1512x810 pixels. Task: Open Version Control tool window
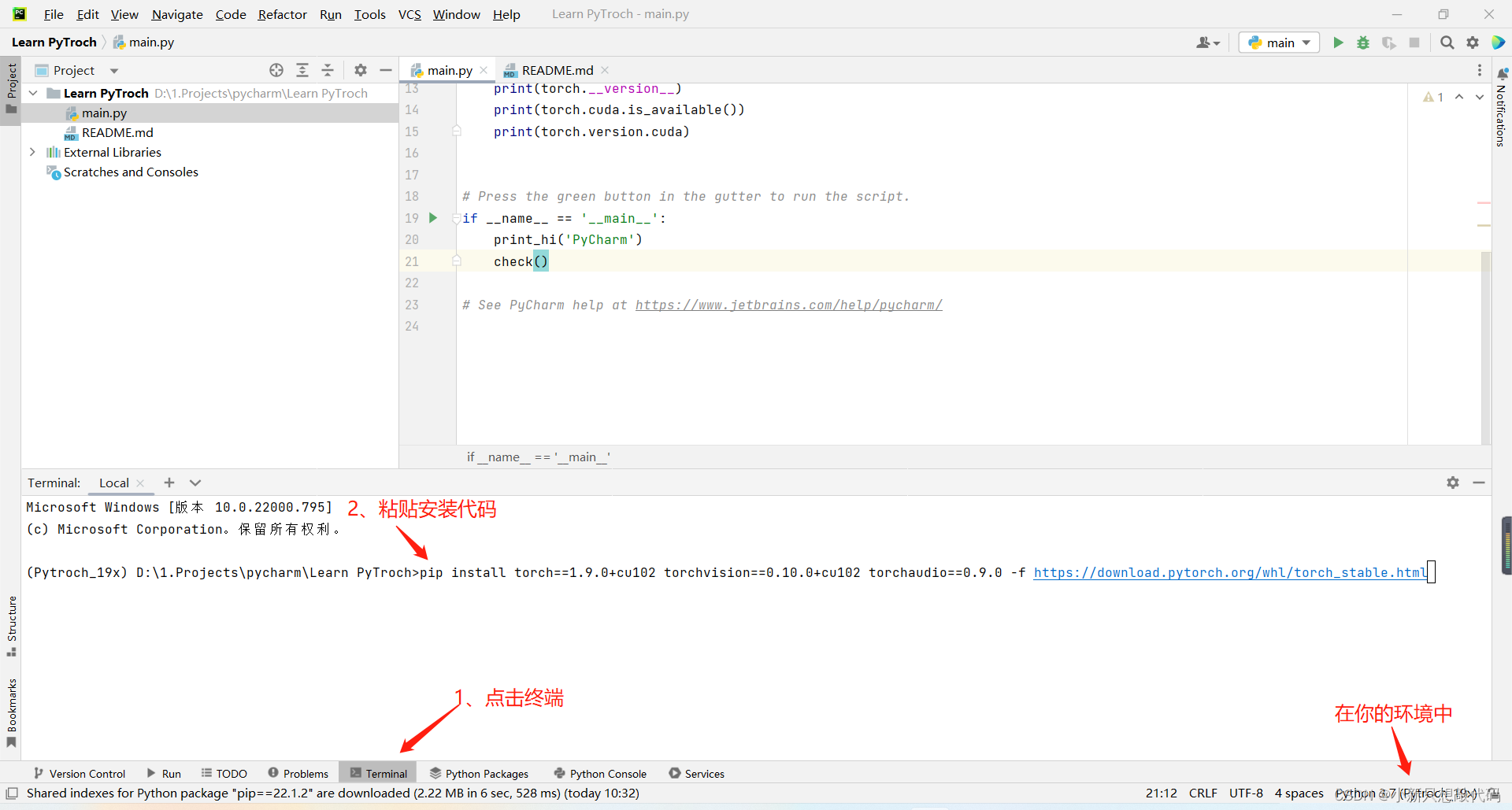(80, 774)
